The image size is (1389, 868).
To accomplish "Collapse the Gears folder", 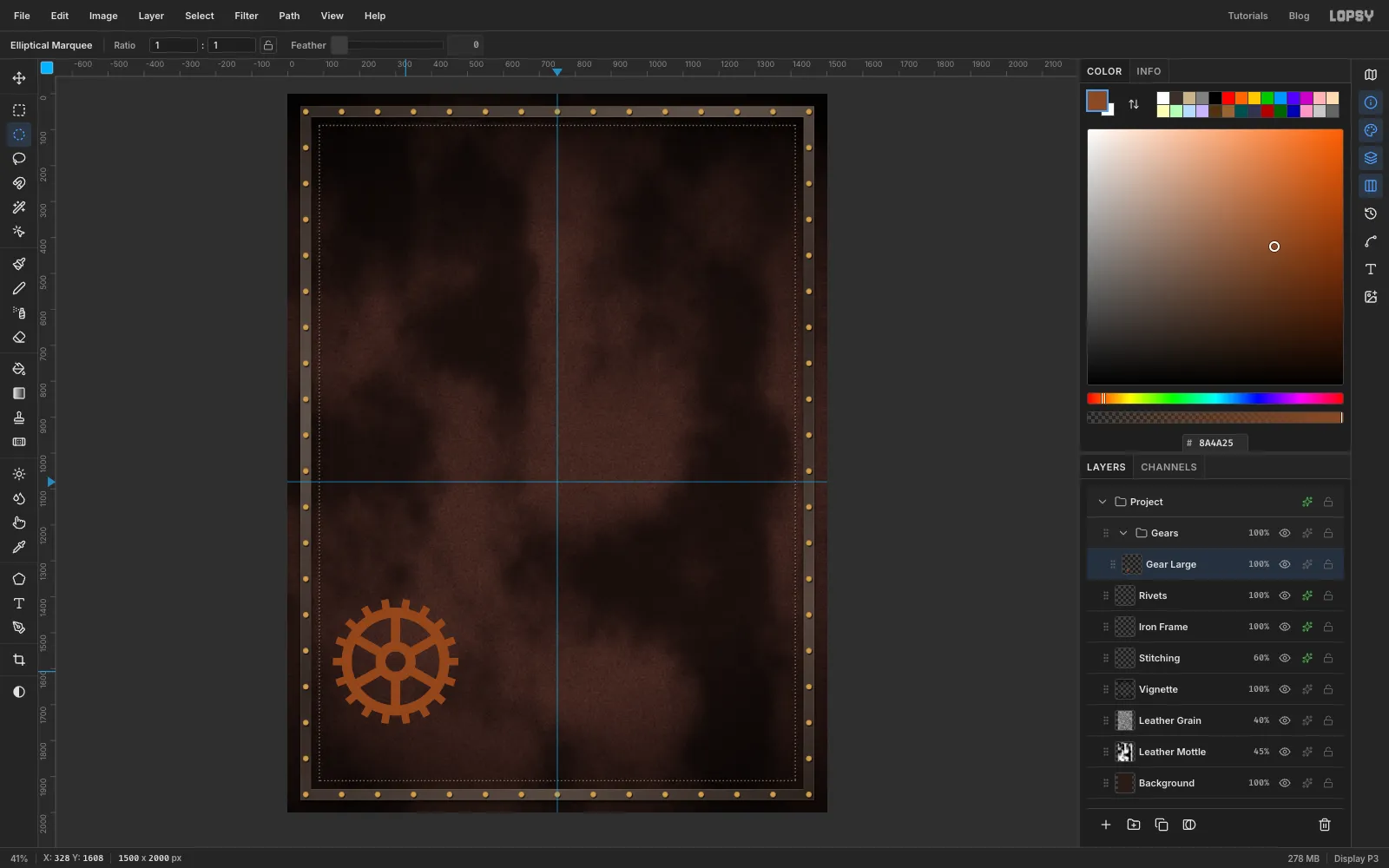I will coord(1123,533).
